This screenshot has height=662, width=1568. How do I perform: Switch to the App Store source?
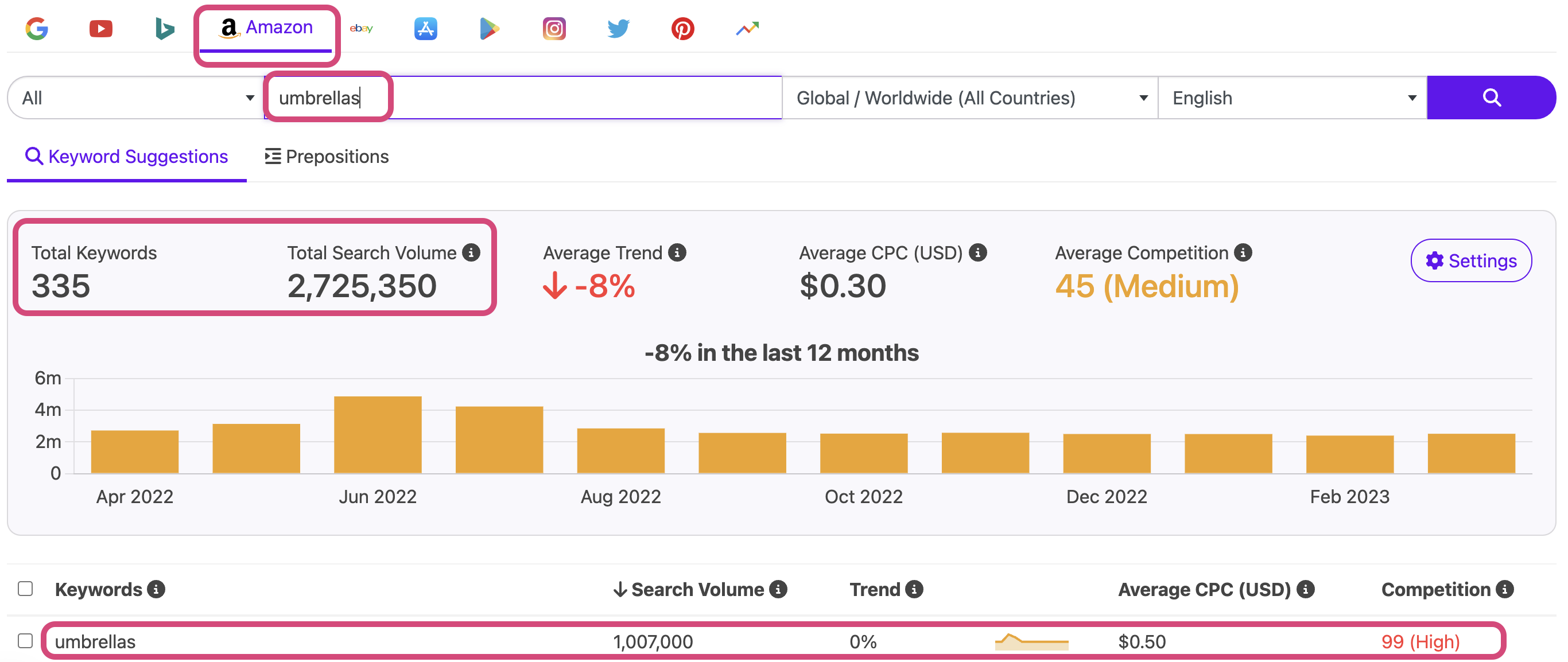pos(425,29)
